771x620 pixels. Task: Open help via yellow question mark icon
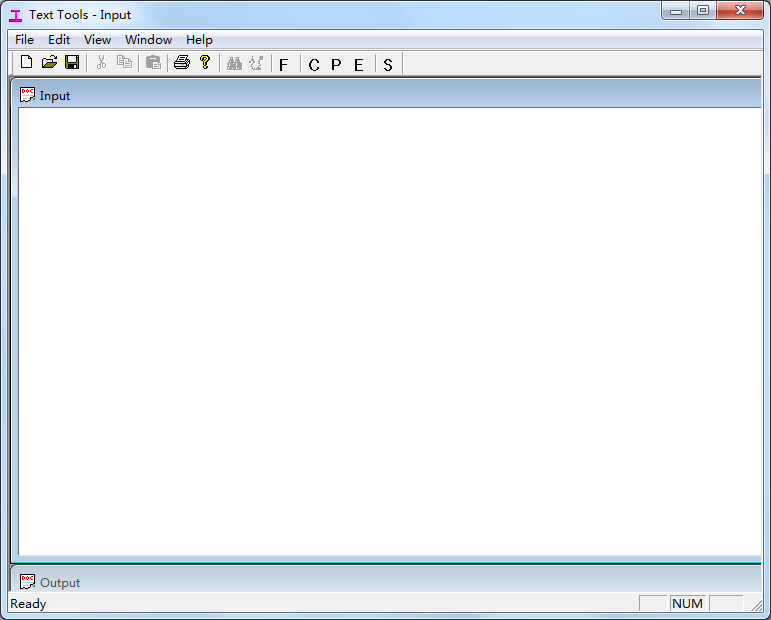(x=205, y=62)
